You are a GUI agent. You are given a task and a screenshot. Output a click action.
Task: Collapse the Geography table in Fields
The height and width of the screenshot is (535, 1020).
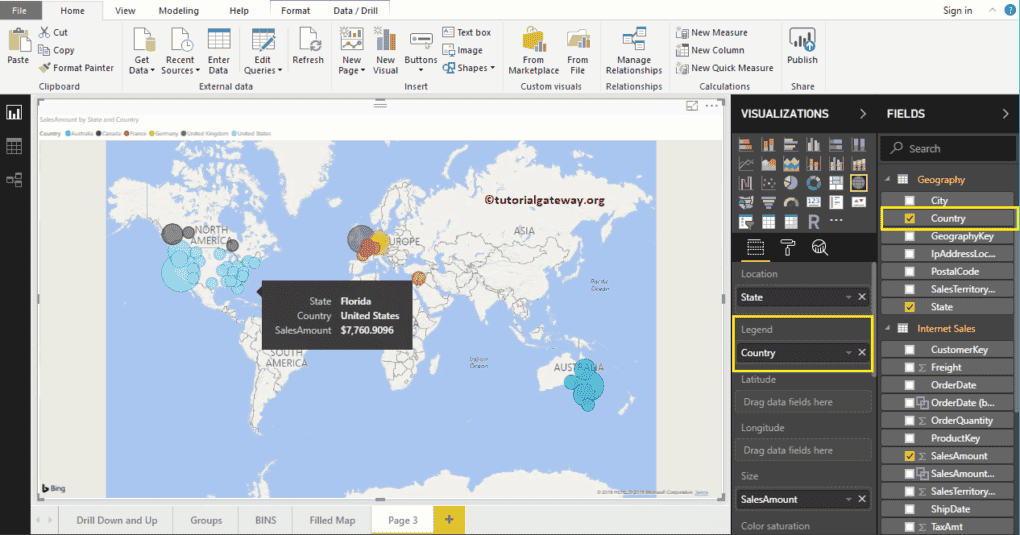pyautogui.click(x=886, y=180)
